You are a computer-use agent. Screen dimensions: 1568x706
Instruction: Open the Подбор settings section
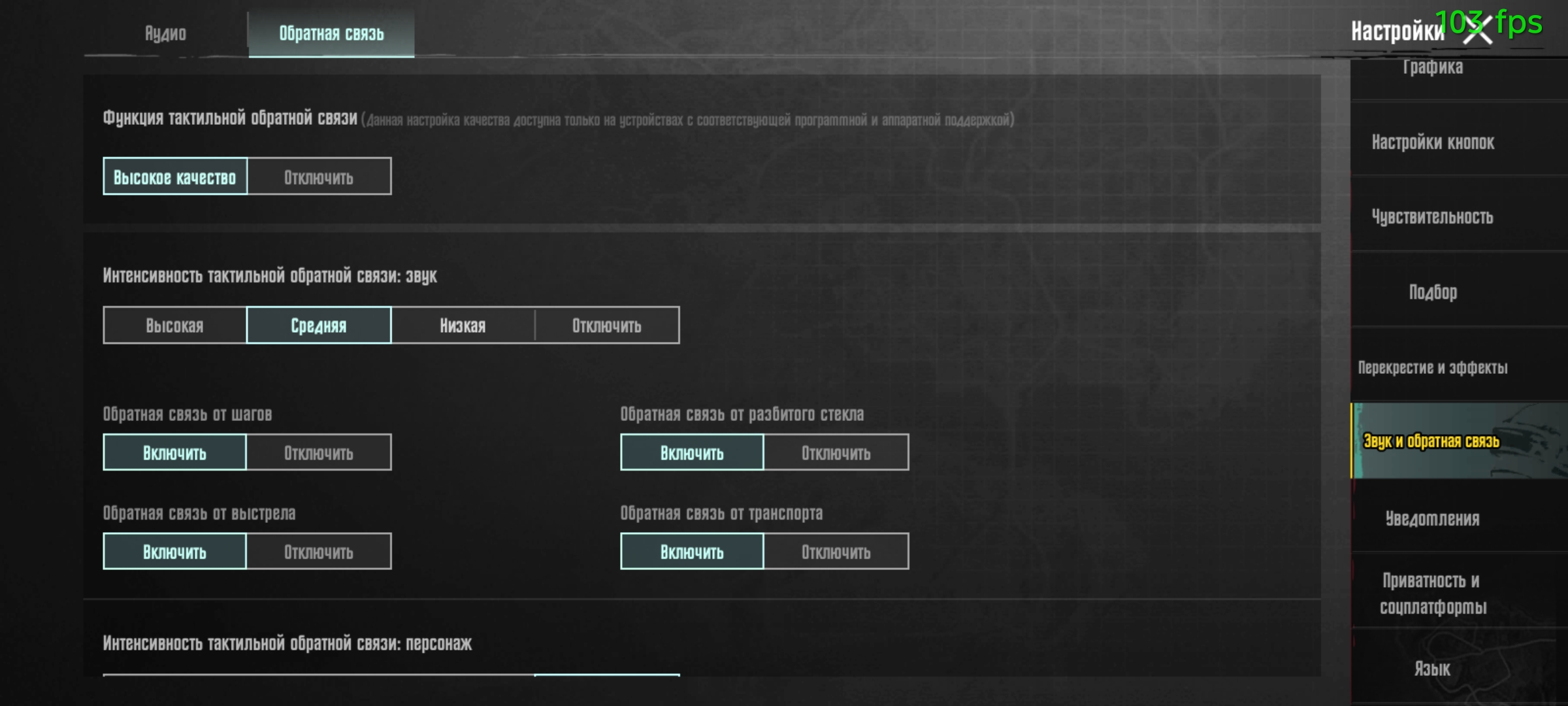(x=1433, y=292)
